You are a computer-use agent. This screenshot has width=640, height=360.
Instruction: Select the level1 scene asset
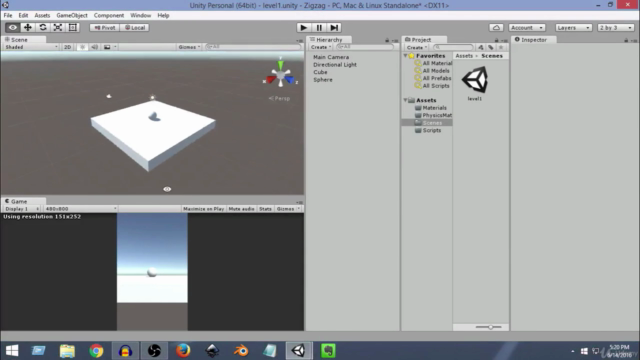[475, 84]
